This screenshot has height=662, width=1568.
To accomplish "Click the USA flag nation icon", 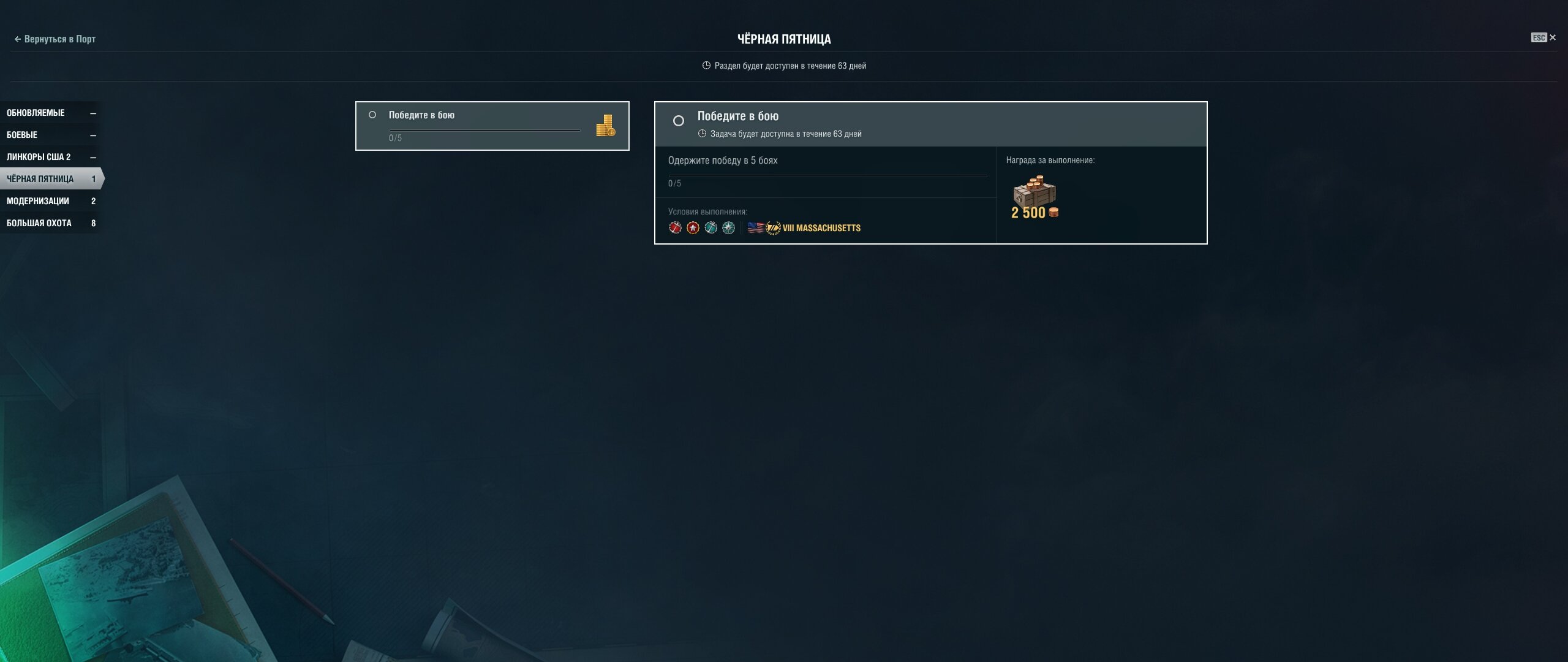I will click(x=756, y=227).
